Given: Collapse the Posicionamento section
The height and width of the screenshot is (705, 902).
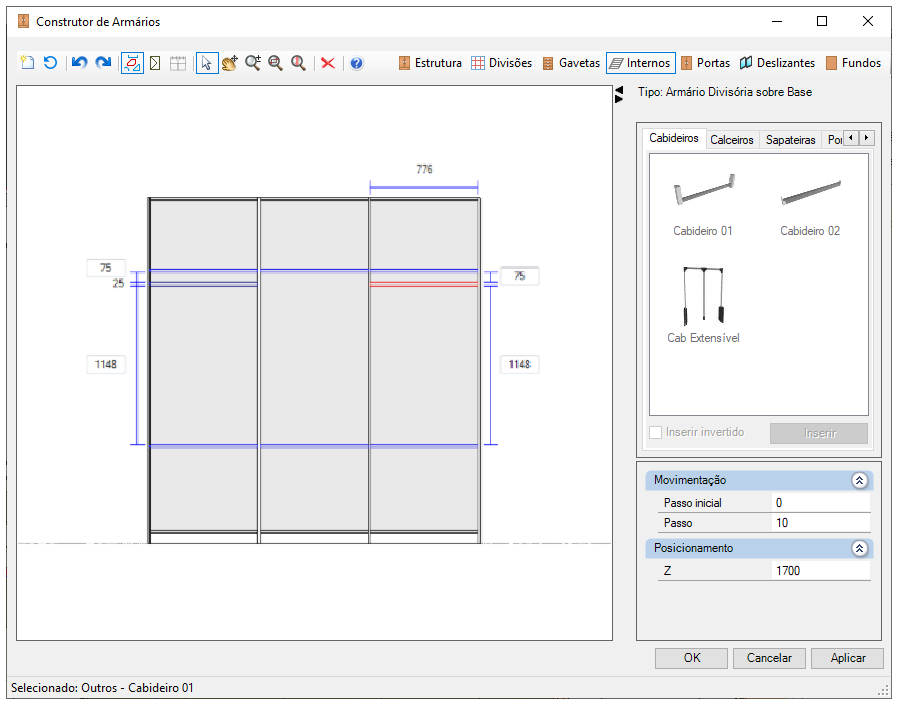Looking at the screenshot, I should click(859, 548).
